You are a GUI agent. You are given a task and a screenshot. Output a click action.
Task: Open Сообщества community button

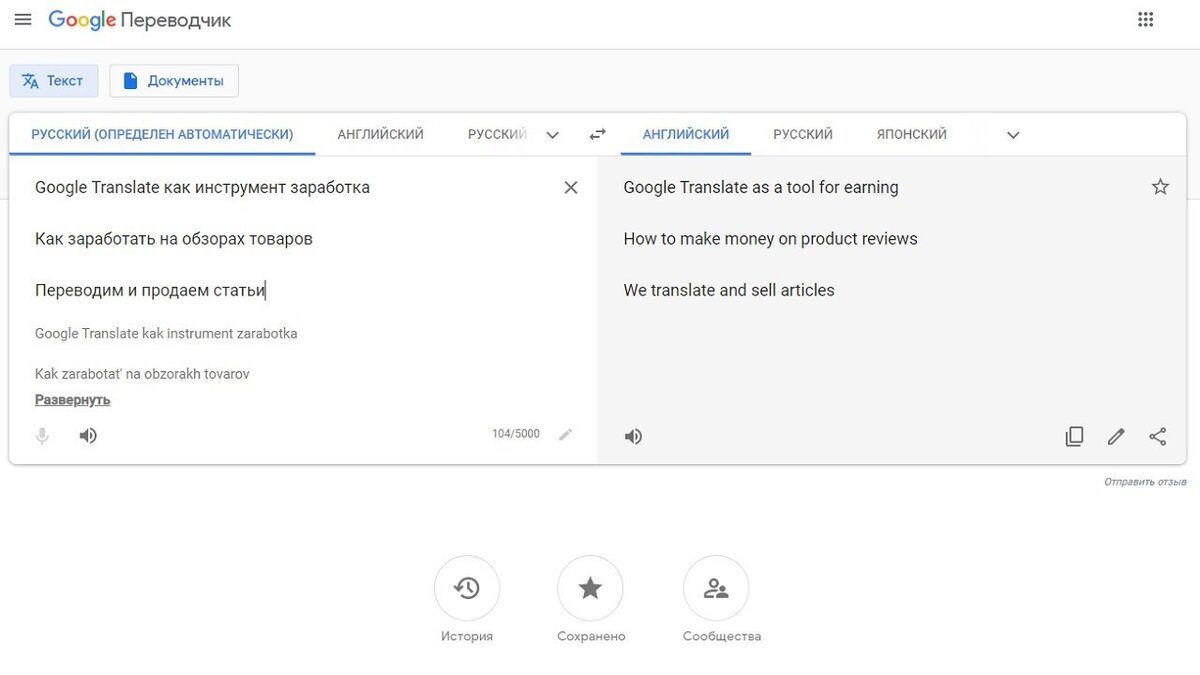(716, 588)
